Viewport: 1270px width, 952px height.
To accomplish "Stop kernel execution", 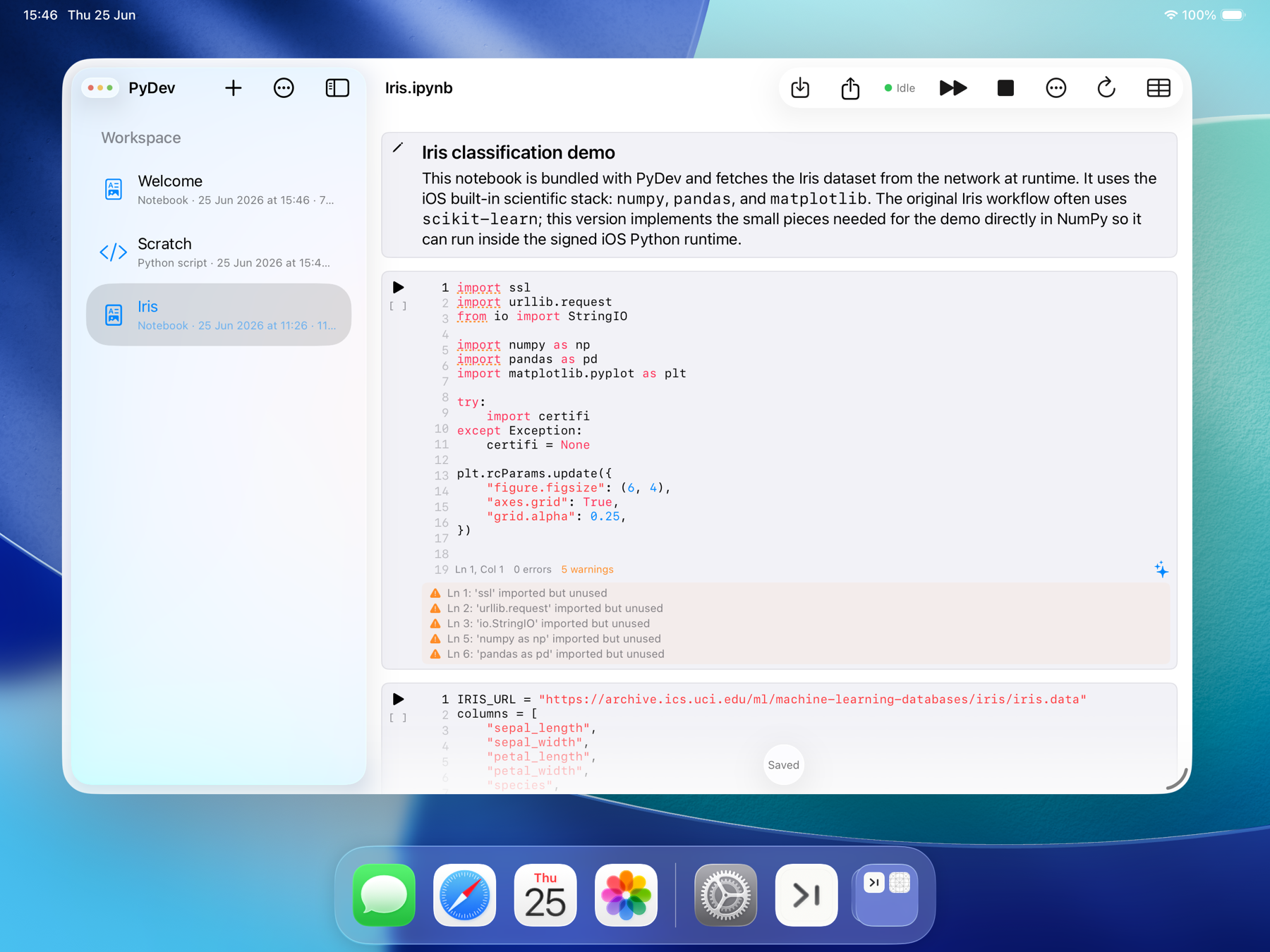I will (1005, 88).
